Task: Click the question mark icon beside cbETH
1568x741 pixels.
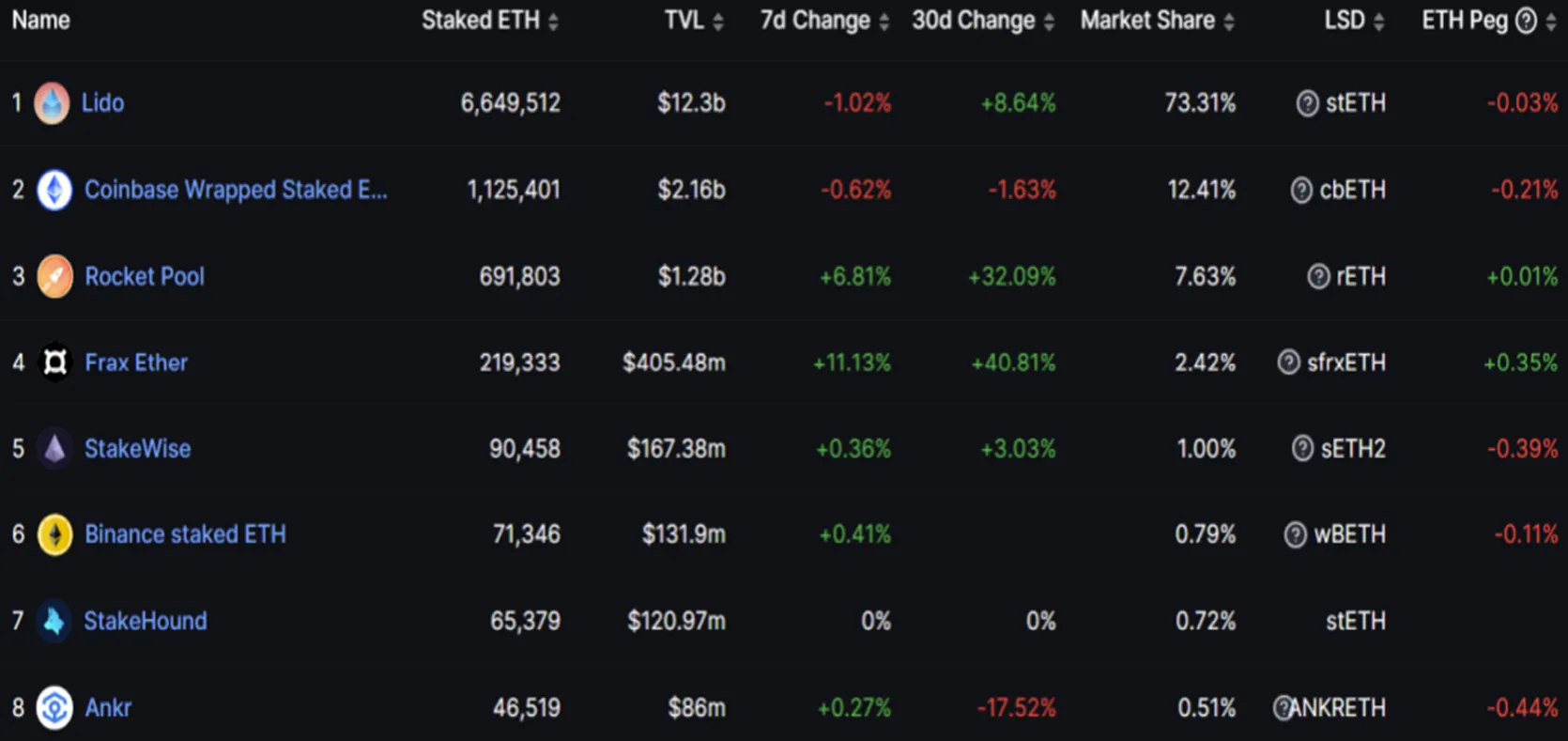Action: (x=1301, y=190)
